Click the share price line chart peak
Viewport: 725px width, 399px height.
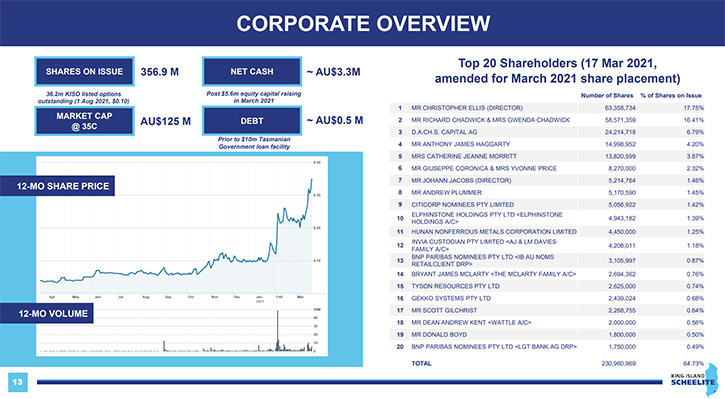(312, 179)
